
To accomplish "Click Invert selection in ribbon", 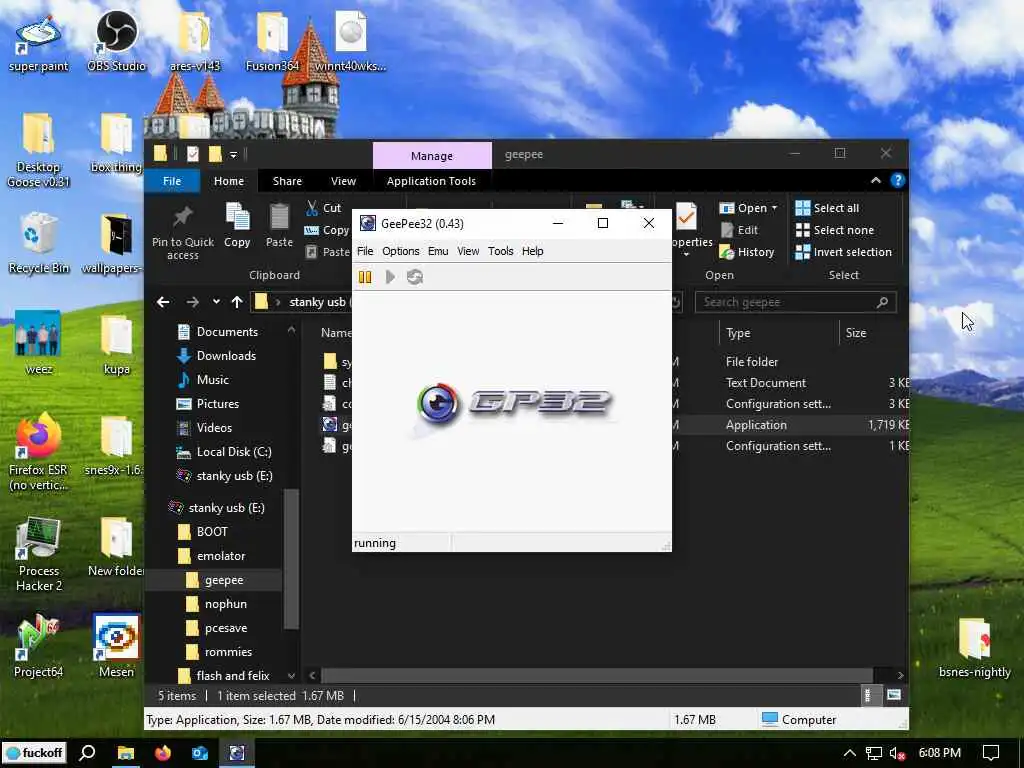I will coord(843,252).
